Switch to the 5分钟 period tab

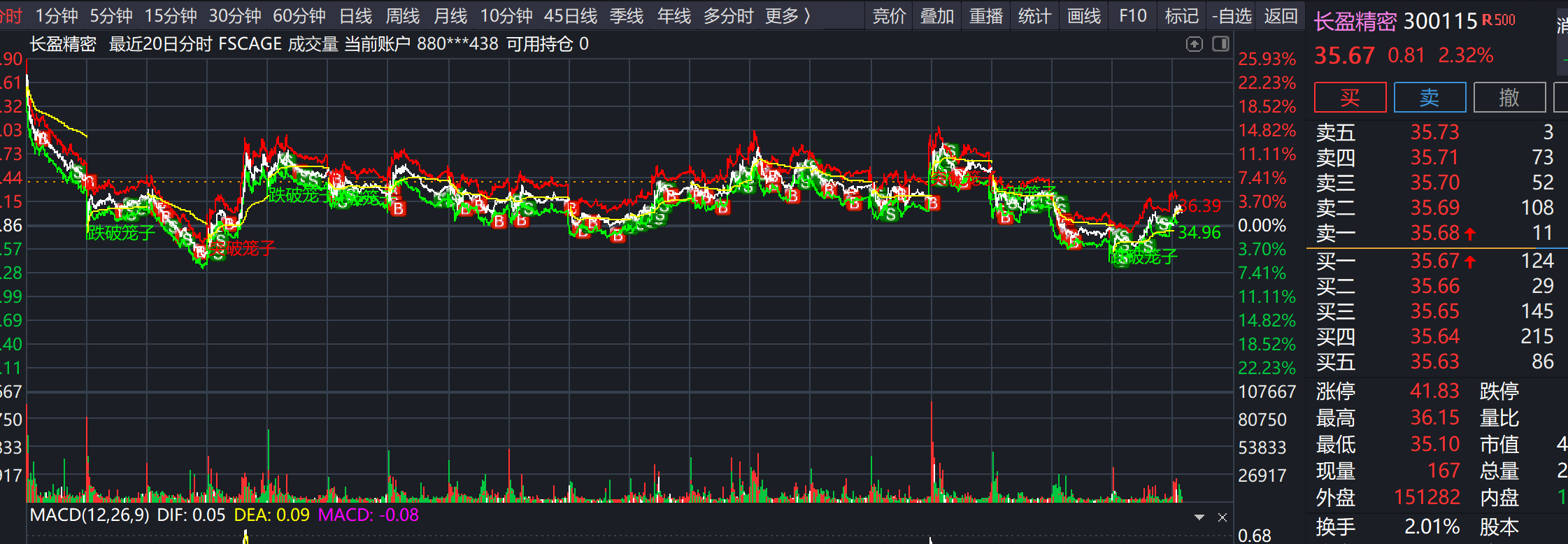tap(111, 15)
